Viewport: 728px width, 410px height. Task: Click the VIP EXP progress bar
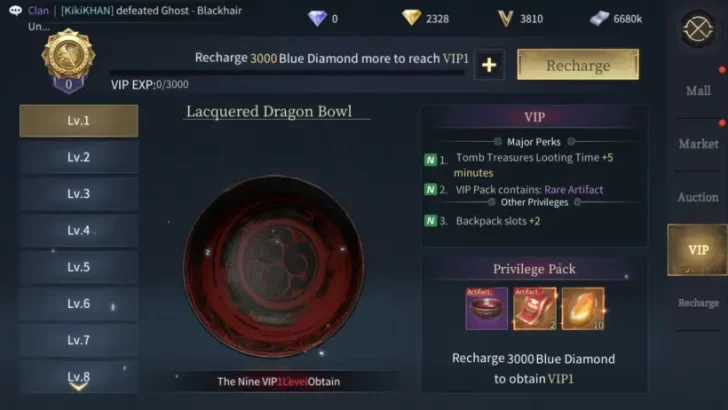[287, 72]
